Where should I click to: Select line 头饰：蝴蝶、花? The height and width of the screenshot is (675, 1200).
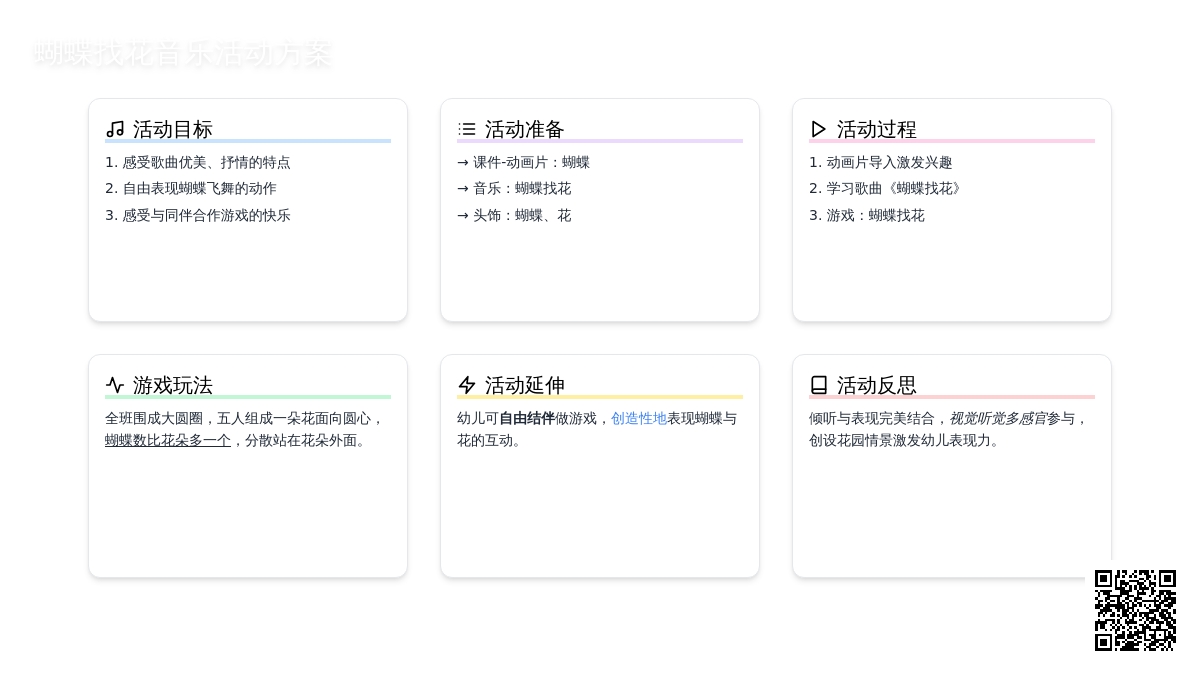coord(514,215)
